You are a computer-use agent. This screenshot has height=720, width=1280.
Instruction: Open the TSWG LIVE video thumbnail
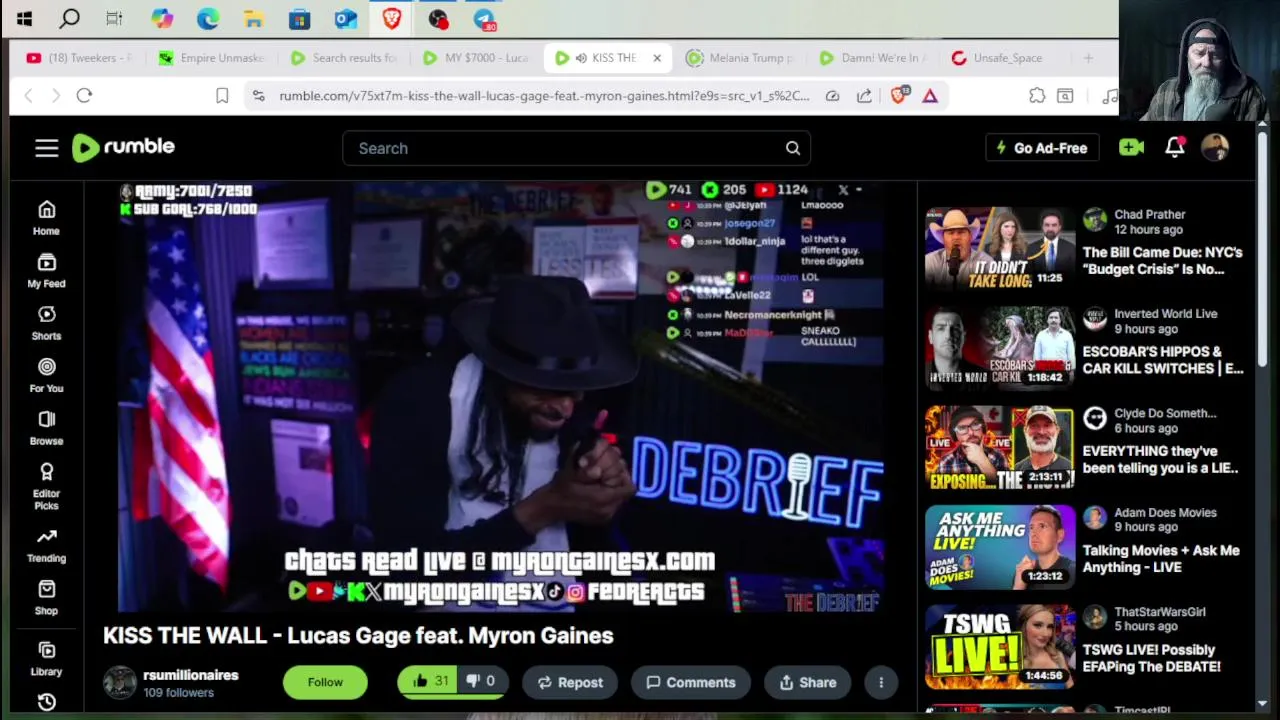pyautogui.click(x=1000, y=645)
